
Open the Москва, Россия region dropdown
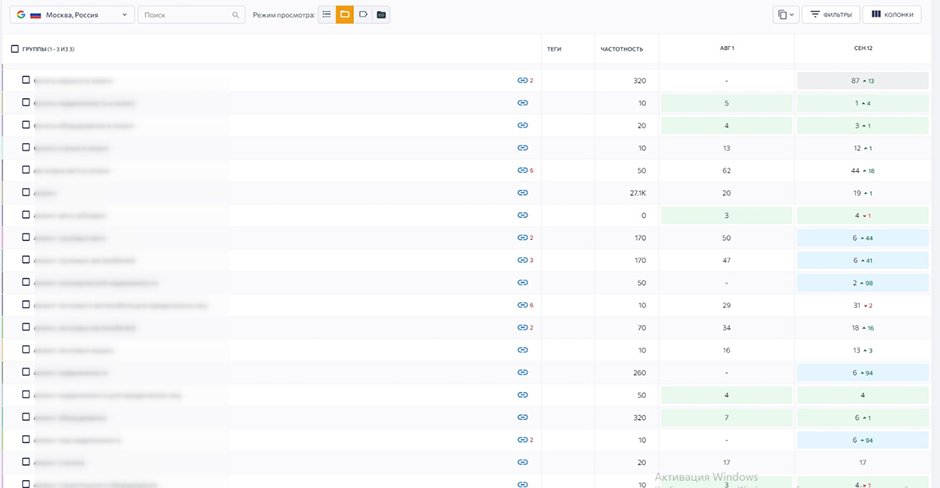pos(72,15)
